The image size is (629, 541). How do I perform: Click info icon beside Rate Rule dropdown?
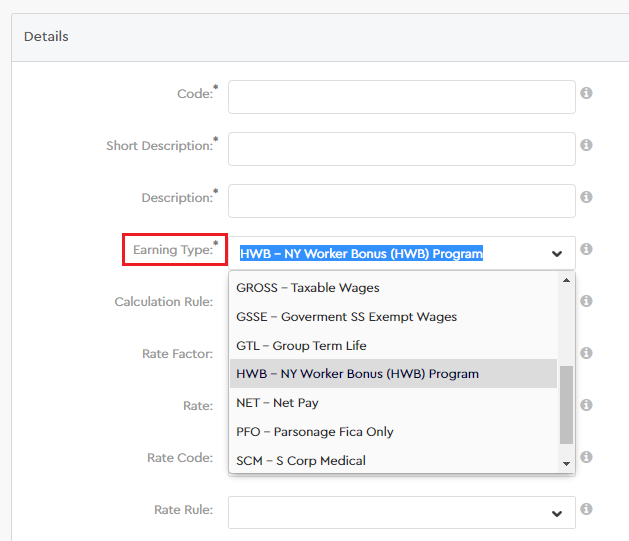point(587,509)
